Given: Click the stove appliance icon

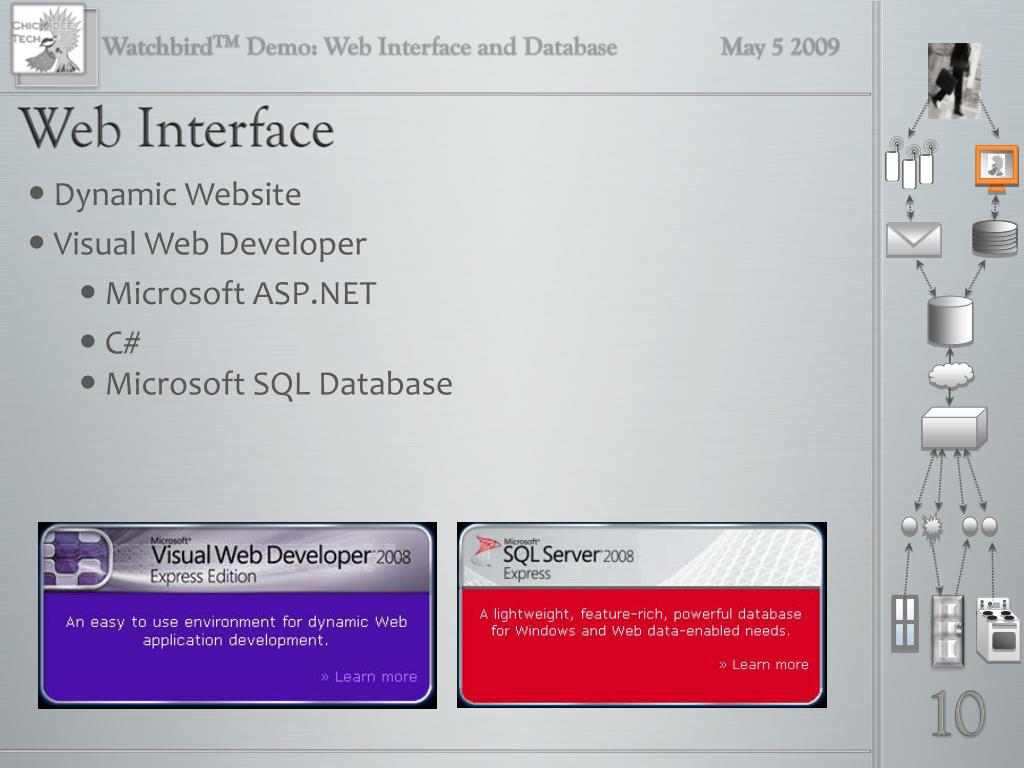Looking at the screenshot, I should [x=997, y=629].
